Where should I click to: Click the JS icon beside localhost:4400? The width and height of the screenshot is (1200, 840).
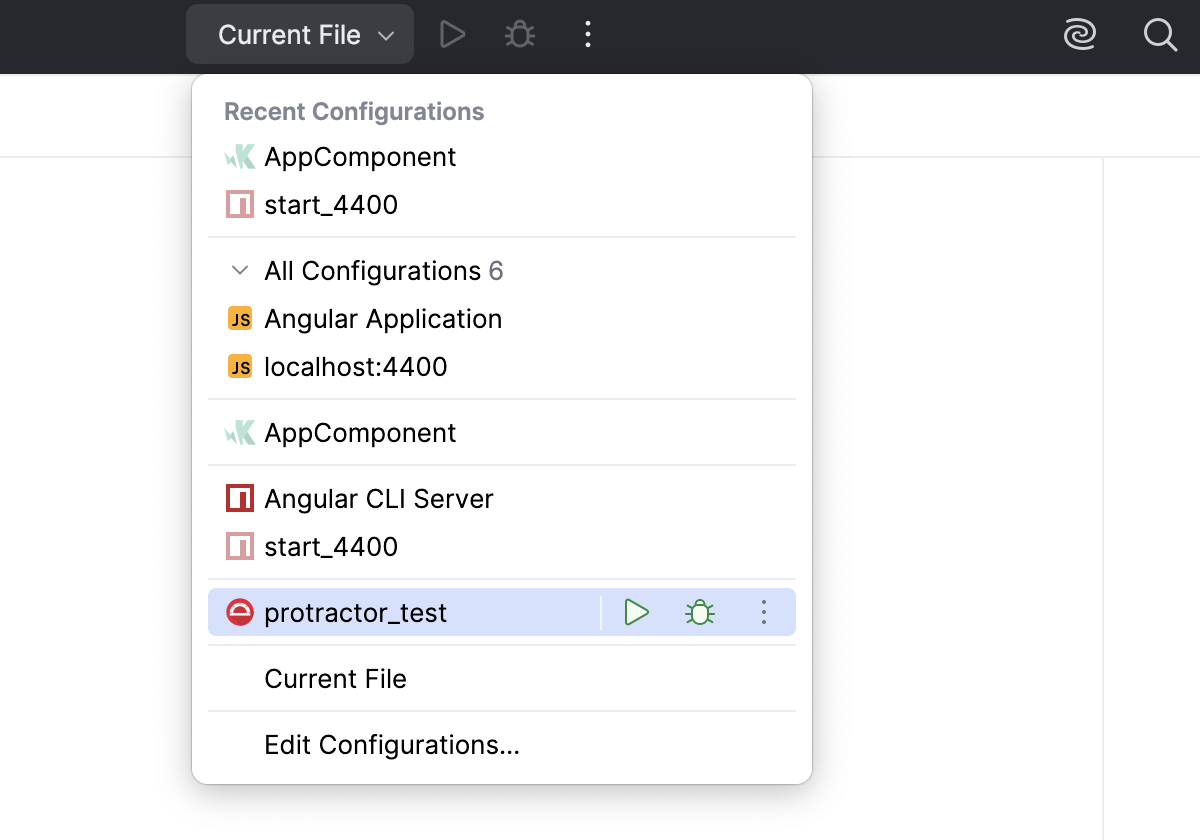click(x=240, y=367)
